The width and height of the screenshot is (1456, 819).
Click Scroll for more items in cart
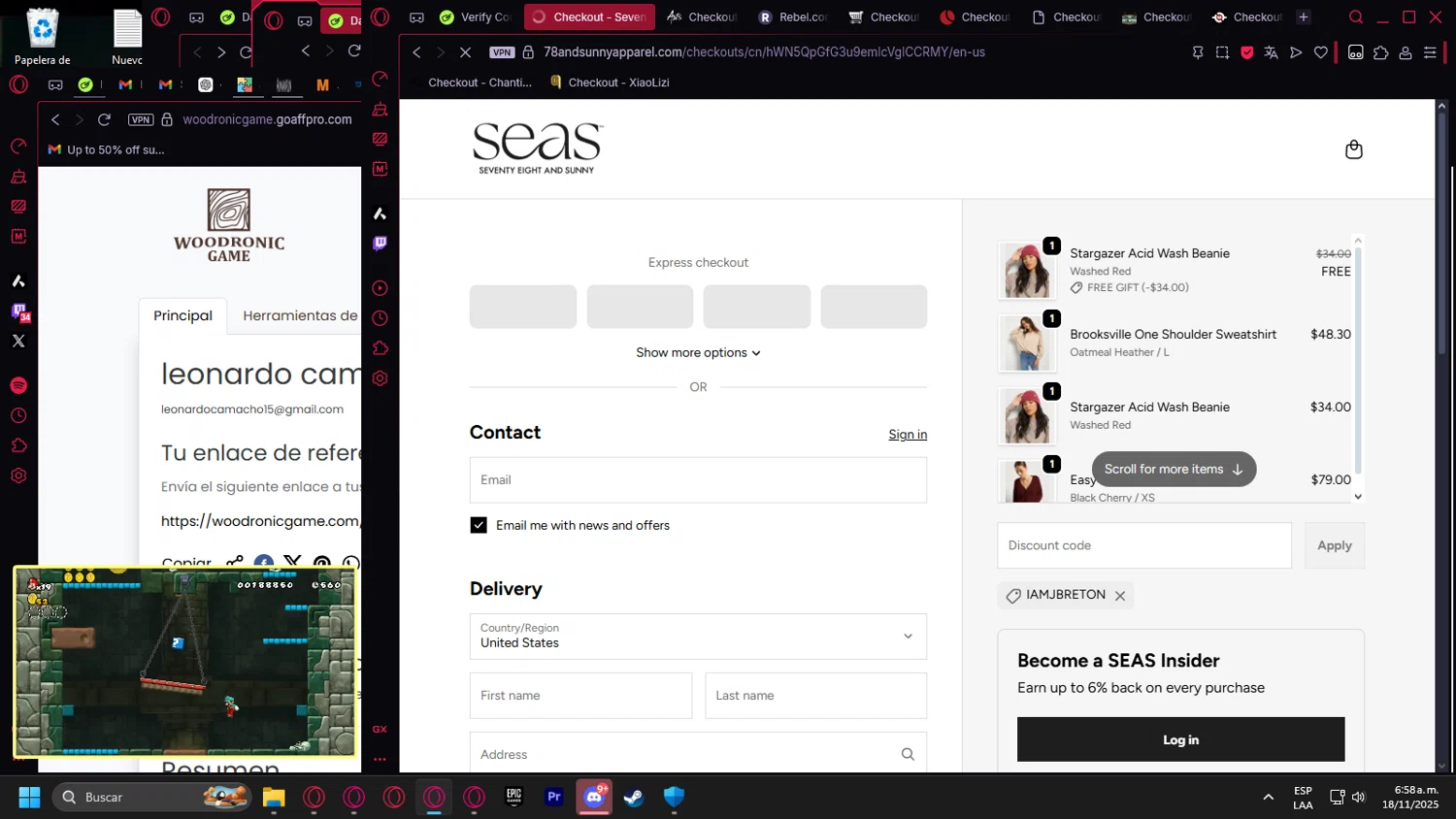1174,469
